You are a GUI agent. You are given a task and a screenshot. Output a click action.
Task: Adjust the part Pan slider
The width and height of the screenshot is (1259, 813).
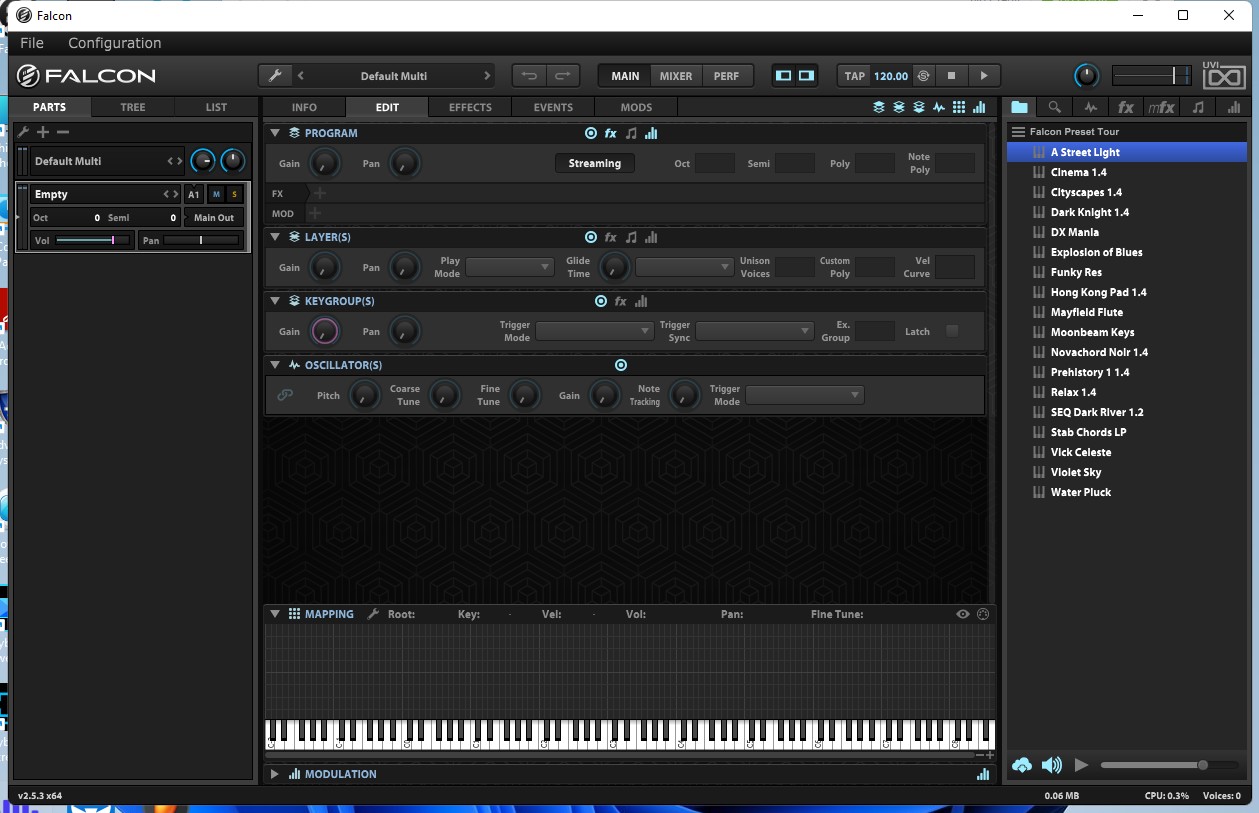[x=202, y=240]
